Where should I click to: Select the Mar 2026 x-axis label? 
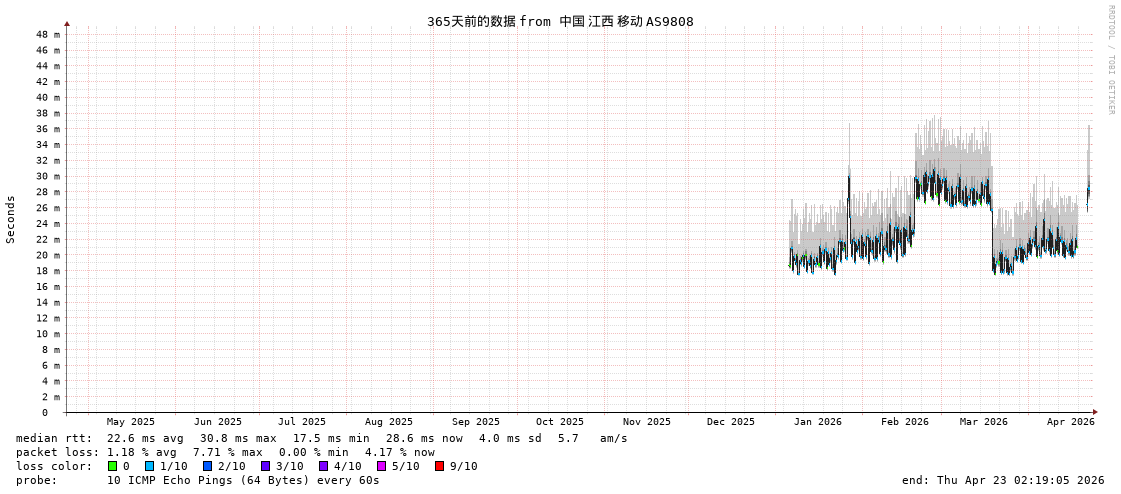[983, 422]
